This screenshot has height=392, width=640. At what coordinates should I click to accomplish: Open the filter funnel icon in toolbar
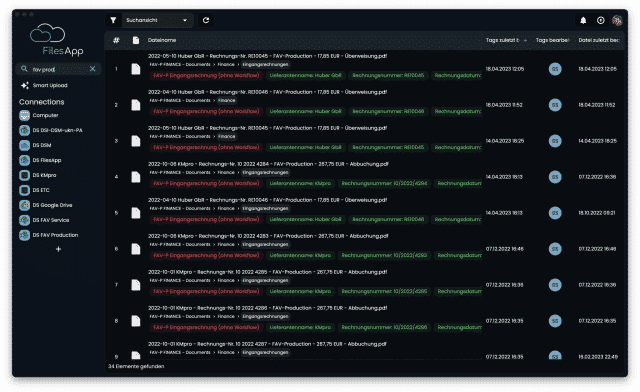[113, 20]
